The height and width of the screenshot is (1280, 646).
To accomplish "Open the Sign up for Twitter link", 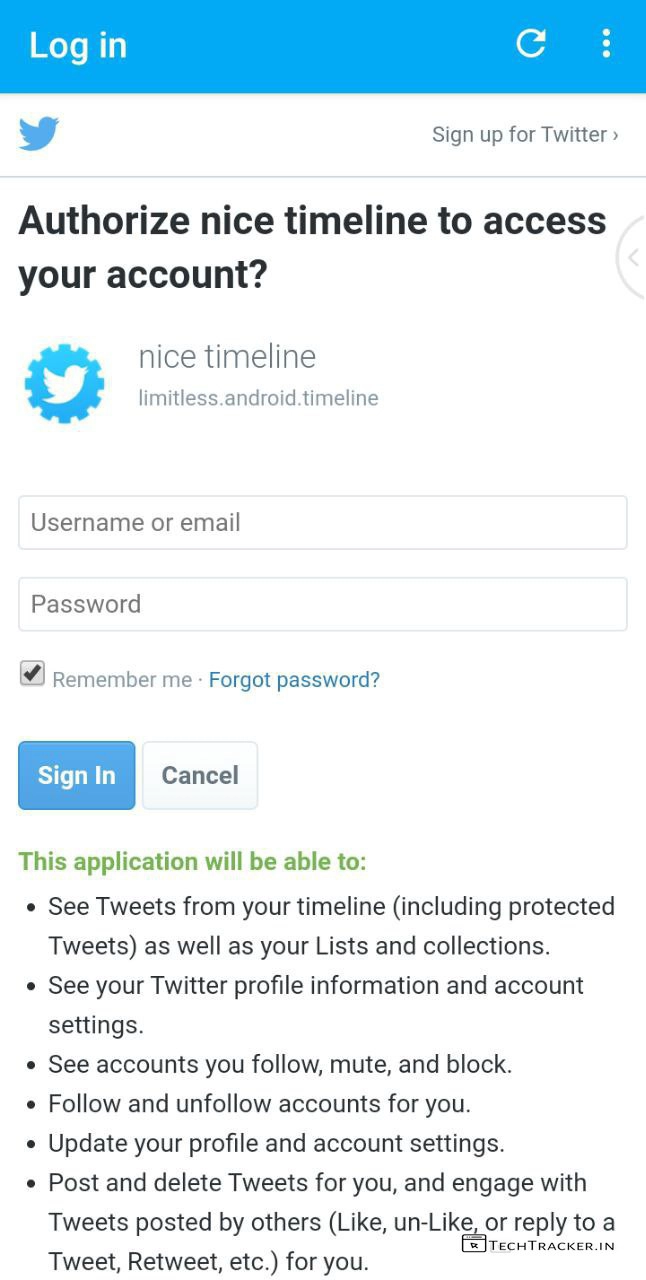I will pos(524,134).
